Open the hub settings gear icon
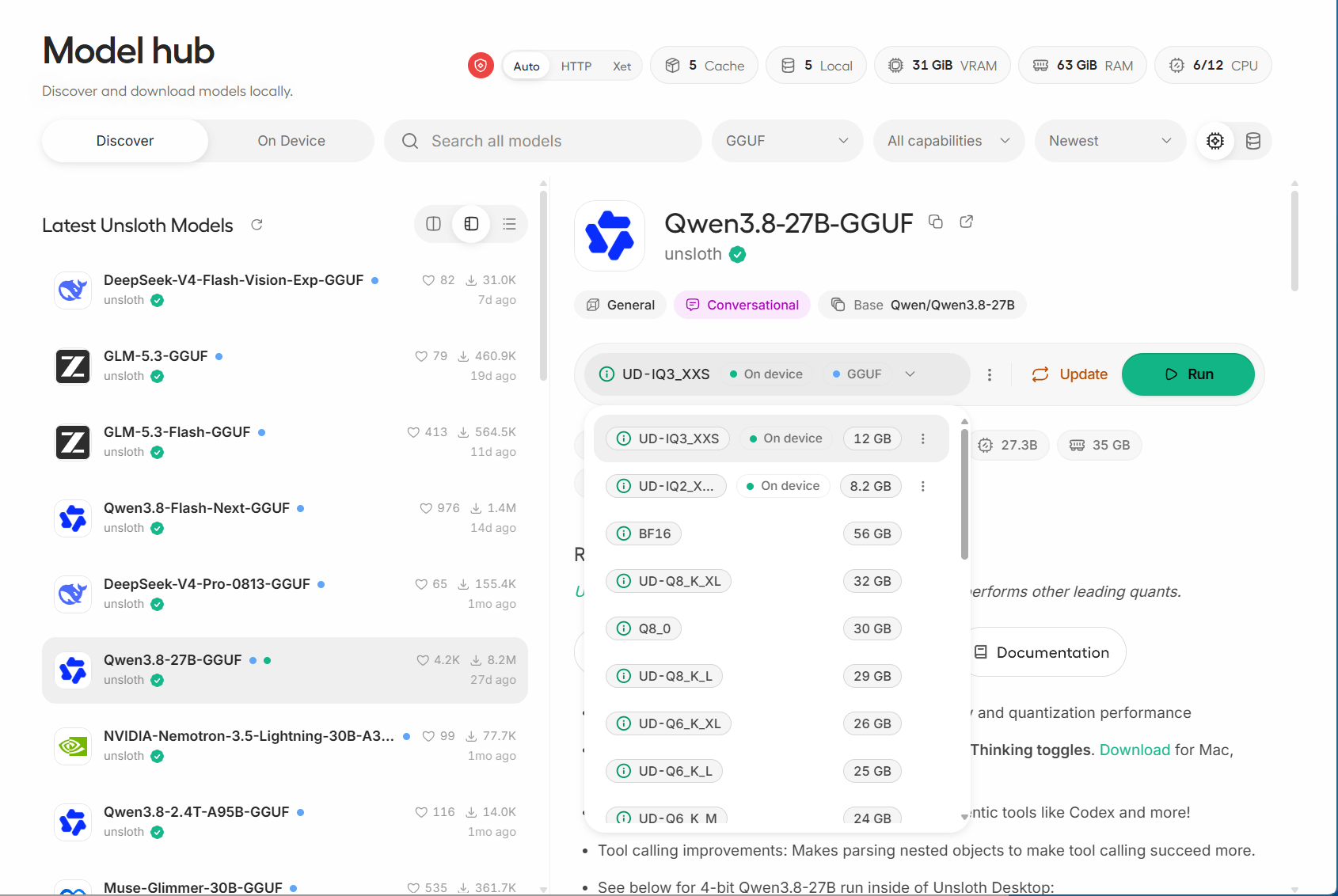Image resolution: width=1338 pixels, height=896 pixels. tap(1214, 141)
